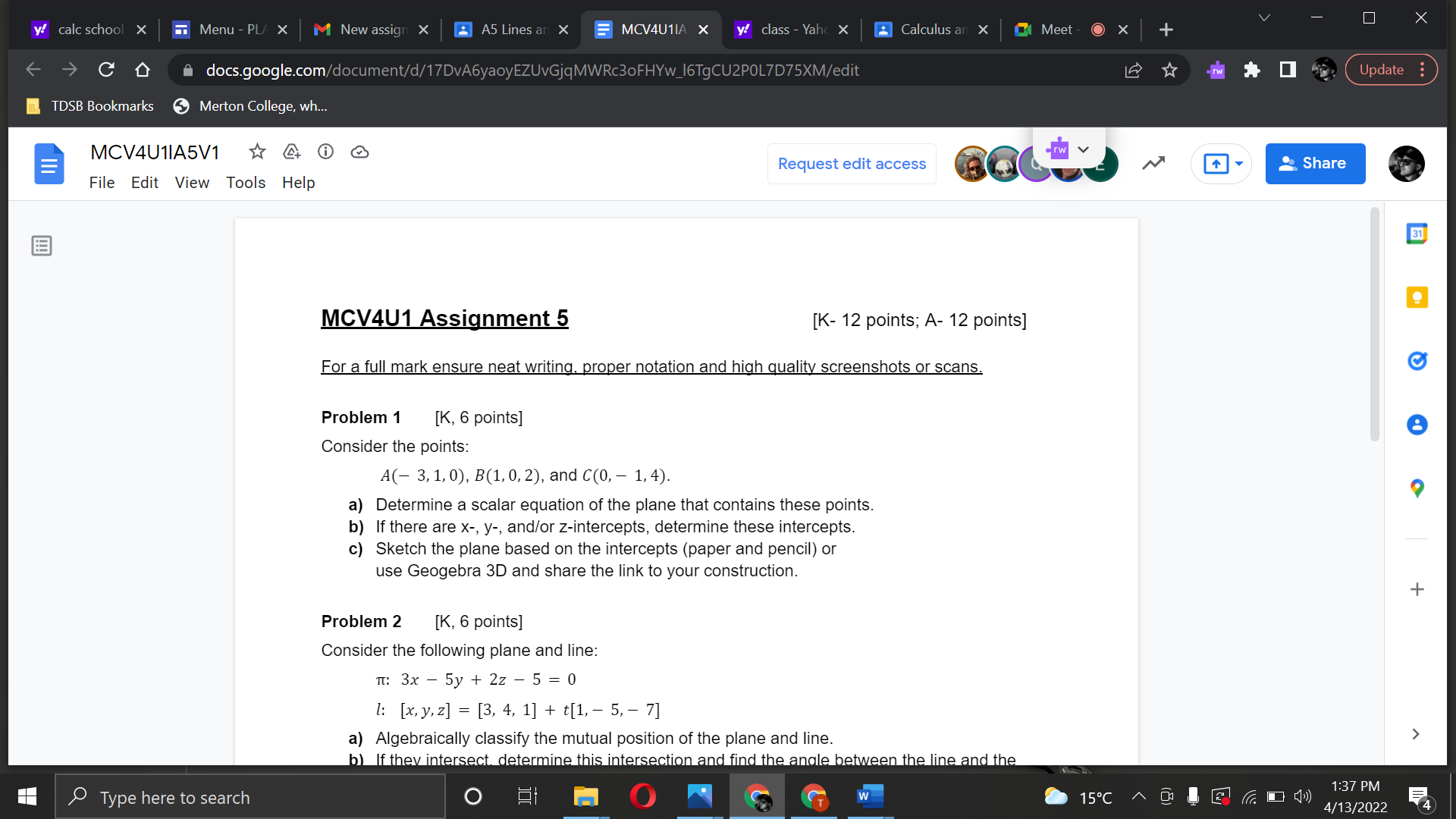Screen dimensions: 1456x819
Task: Open Google Maps in the side panel
Action: 1417,488
